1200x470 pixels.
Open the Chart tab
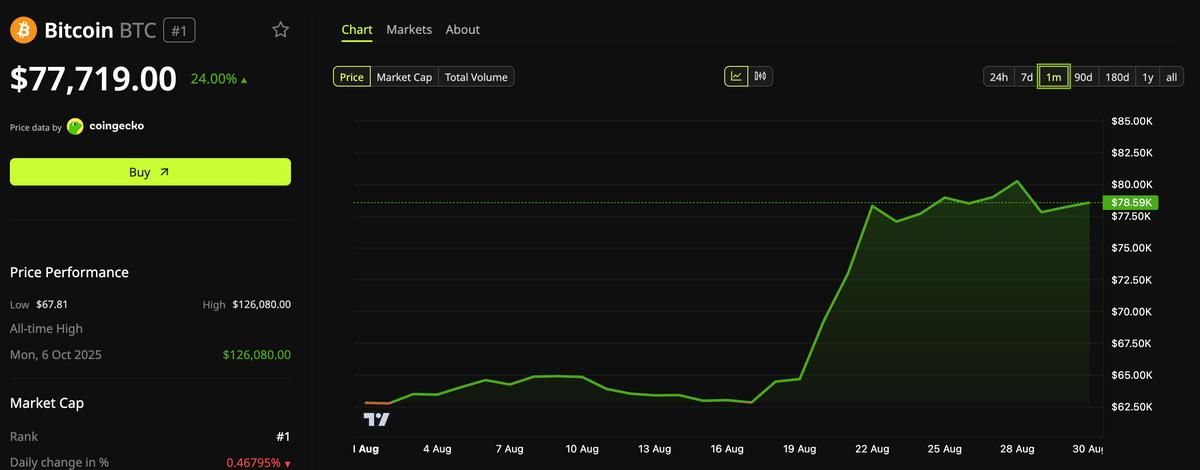pos(357,30)
